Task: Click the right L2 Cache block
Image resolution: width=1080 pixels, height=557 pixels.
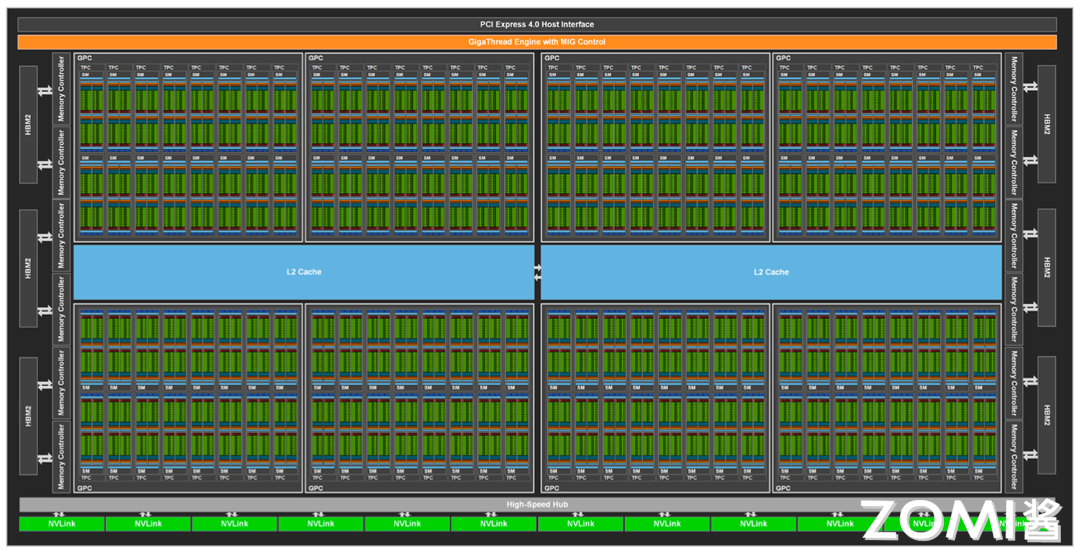Action: click(771, 272)
